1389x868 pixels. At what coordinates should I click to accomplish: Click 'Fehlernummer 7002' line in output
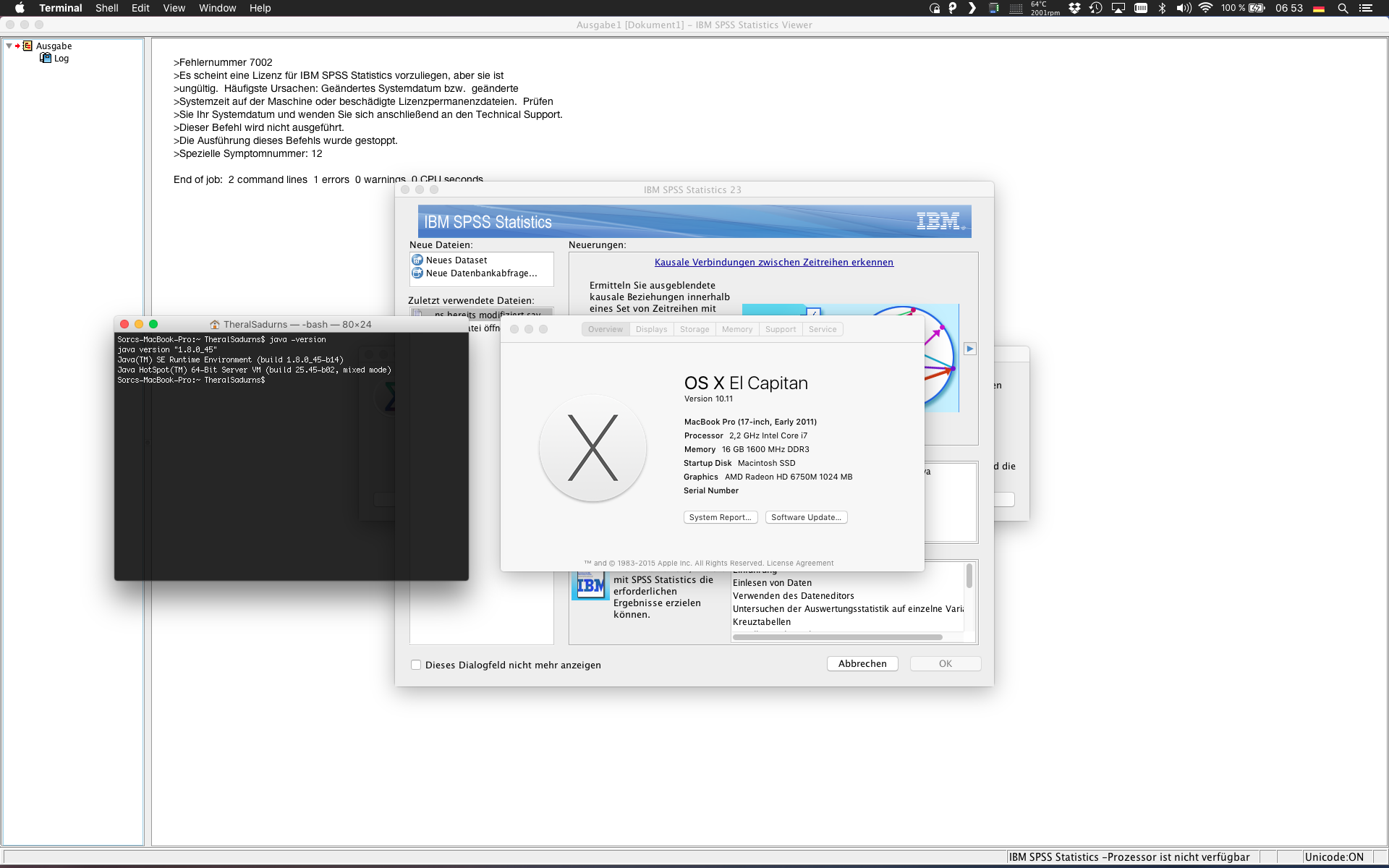pos(223,62)
